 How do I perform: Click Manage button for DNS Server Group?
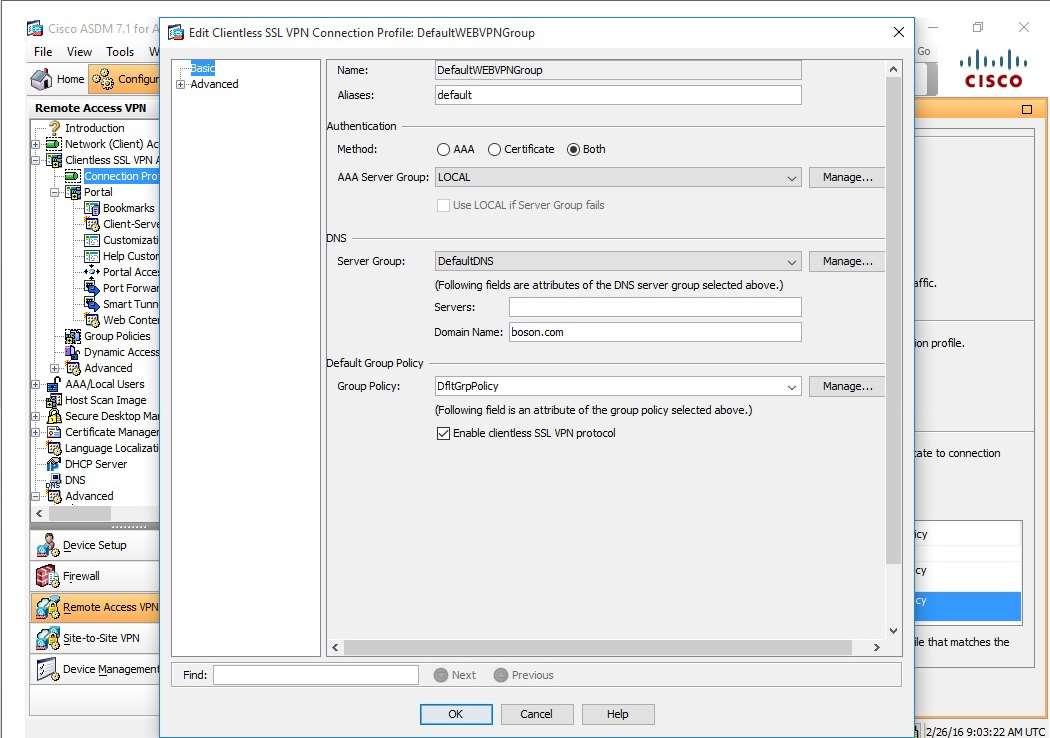(847, 261)
